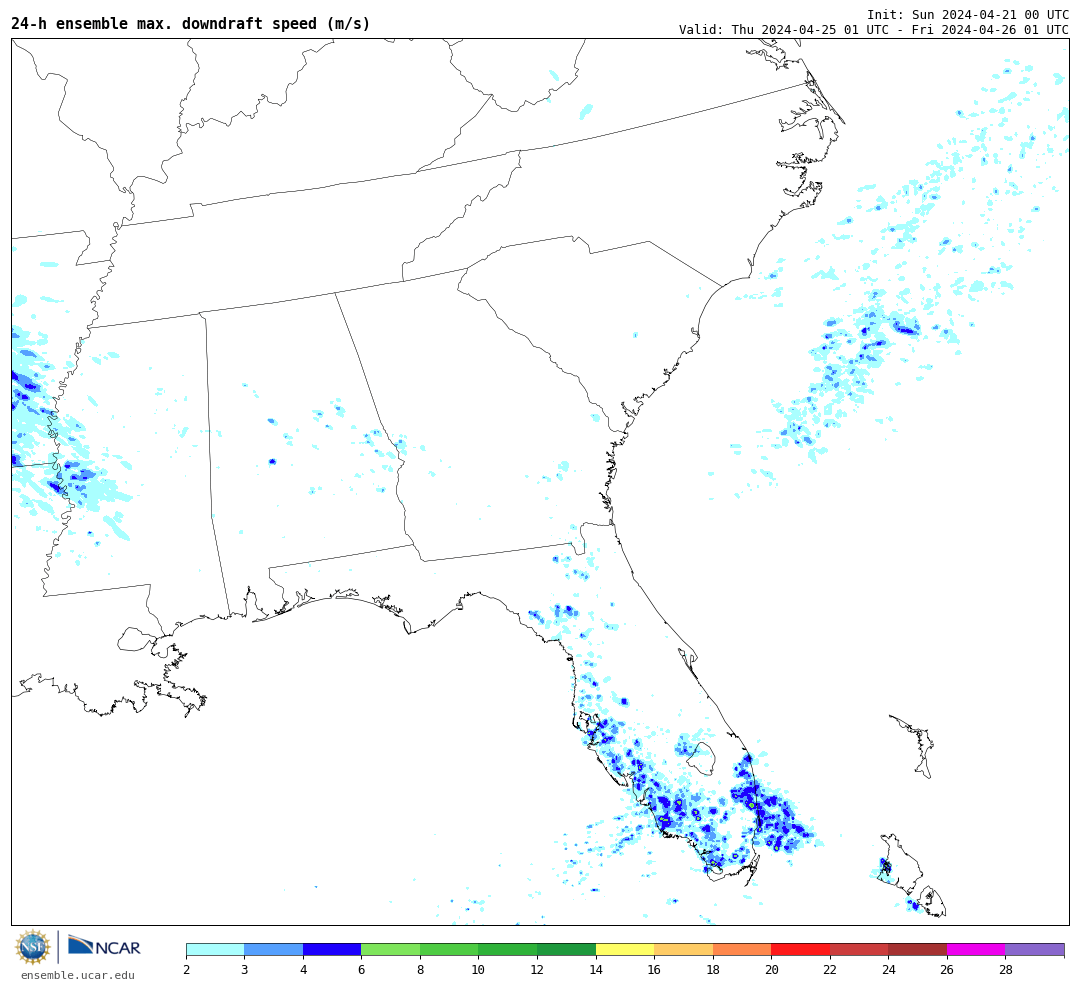Click the NCAR logo
This screenshot has width=1080, height=988.
[x=104, y=946]
